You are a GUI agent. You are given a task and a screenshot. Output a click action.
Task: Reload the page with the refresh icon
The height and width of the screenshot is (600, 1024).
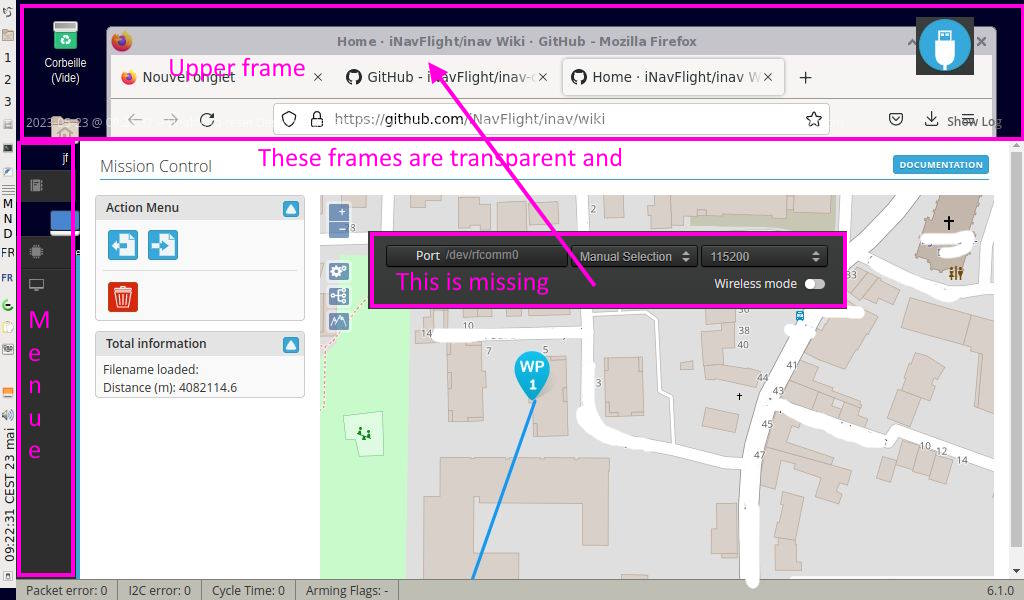207,118
